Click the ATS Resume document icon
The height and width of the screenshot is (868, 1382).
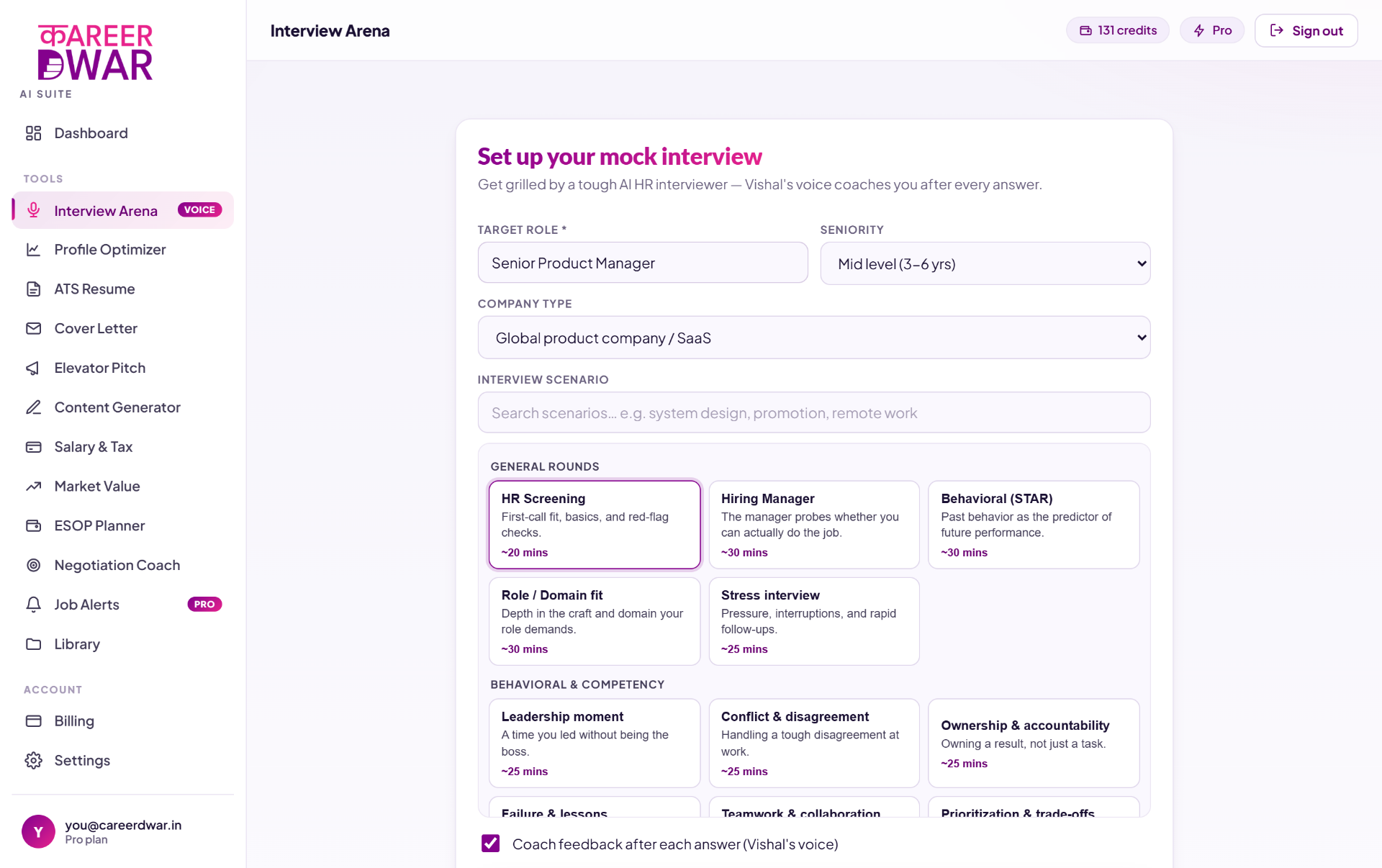coord(34,289)
